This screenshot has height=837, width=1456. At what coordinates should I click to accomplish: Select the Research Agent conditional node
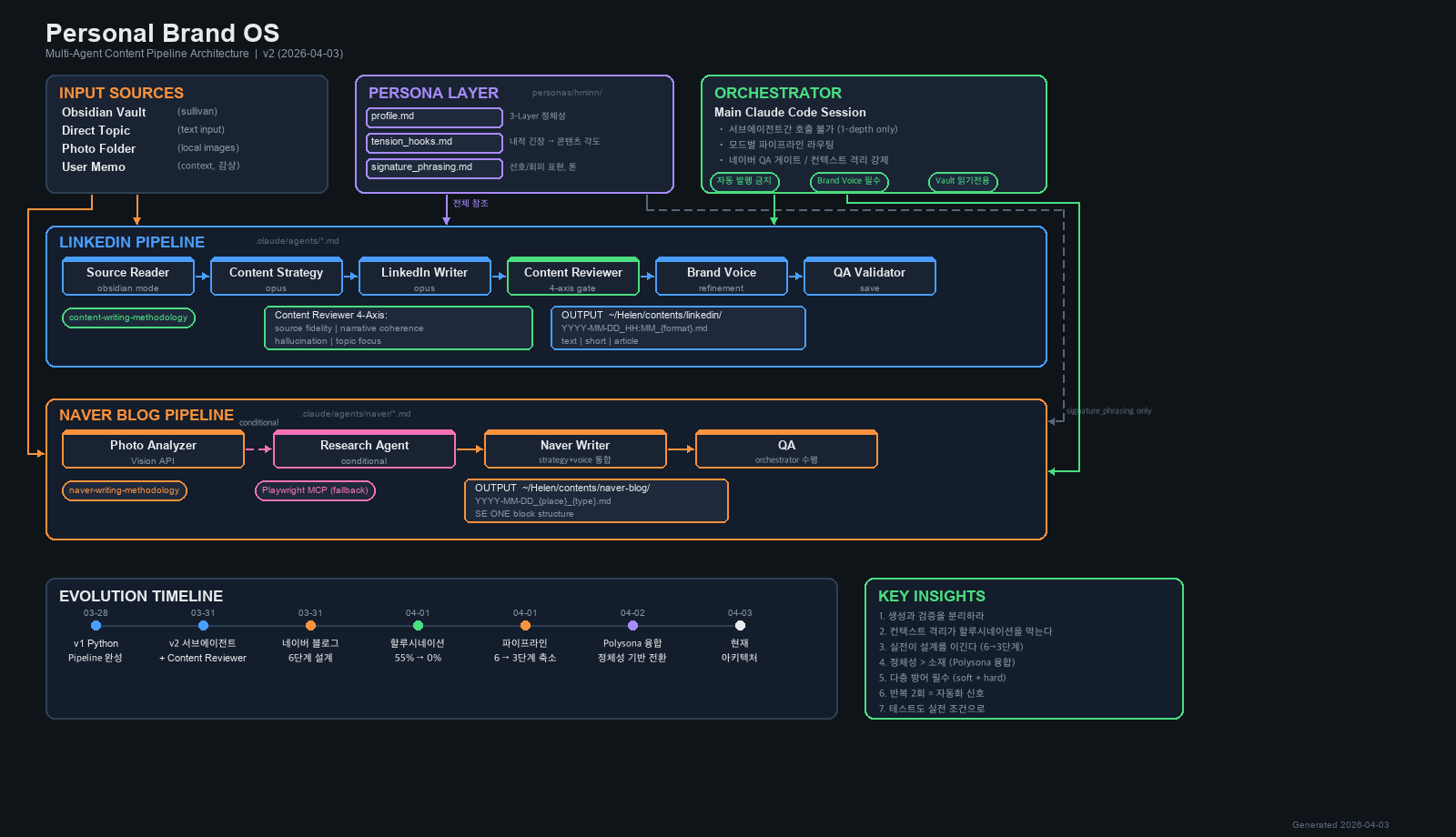tap(364, 449)
